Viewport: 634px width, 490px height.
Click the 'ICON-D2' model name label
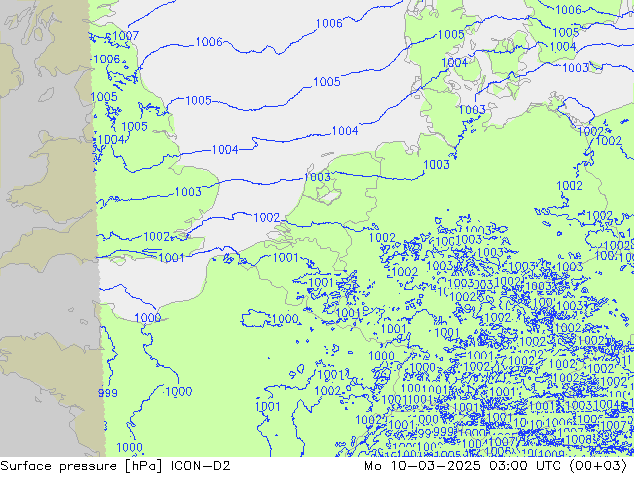pos(201,466)
